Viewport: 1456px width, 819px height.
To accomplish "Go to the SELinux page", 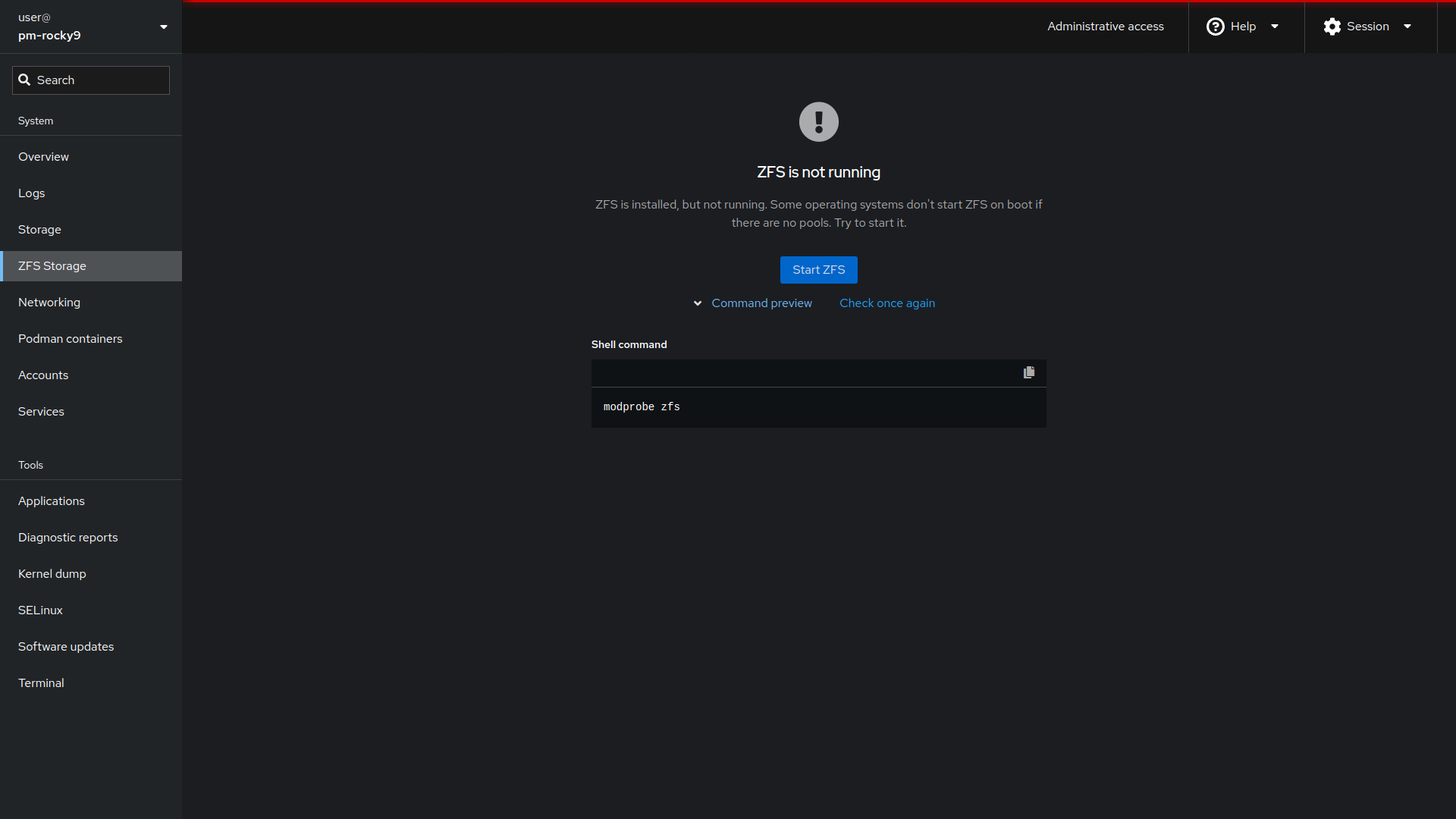I will [91, 610].
